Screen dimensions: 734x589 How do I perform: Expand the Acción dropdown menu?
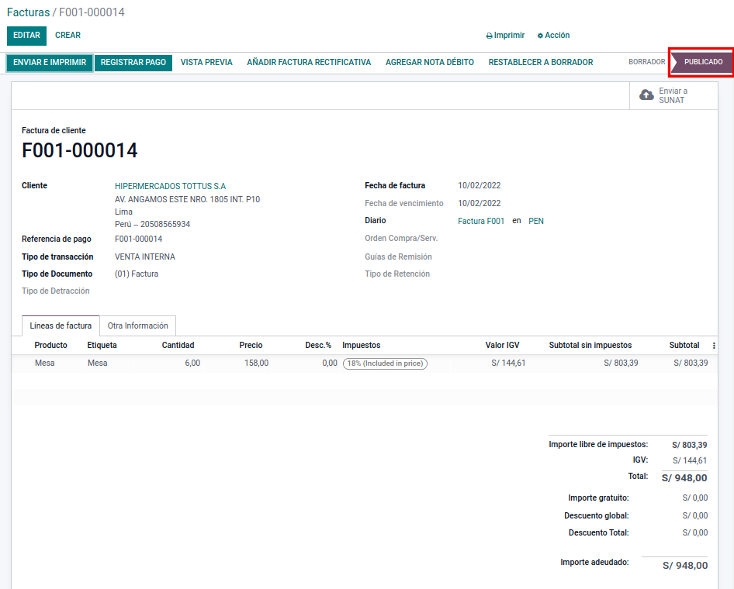click(x=557, y=35)
